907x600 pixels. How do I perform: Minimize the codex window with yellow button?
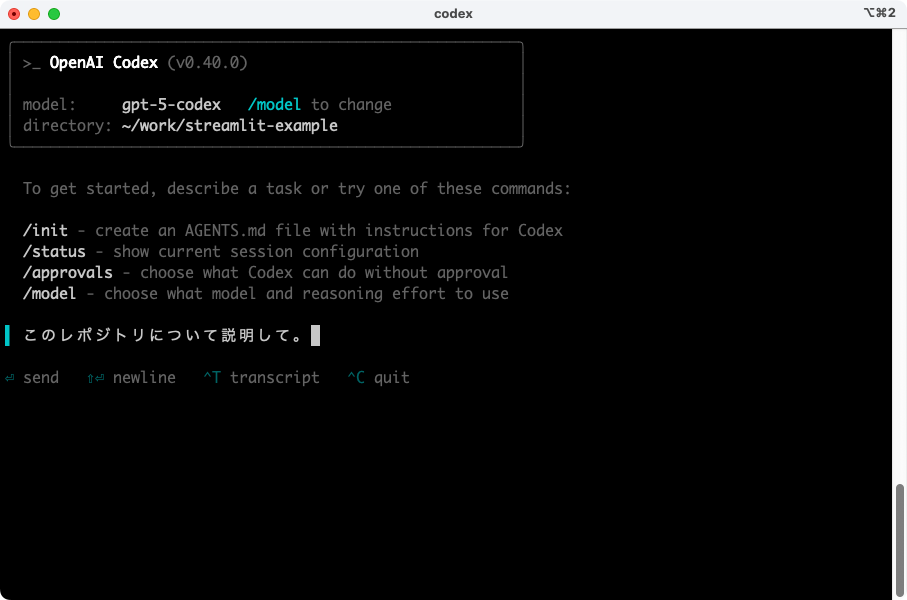point(34,14)
